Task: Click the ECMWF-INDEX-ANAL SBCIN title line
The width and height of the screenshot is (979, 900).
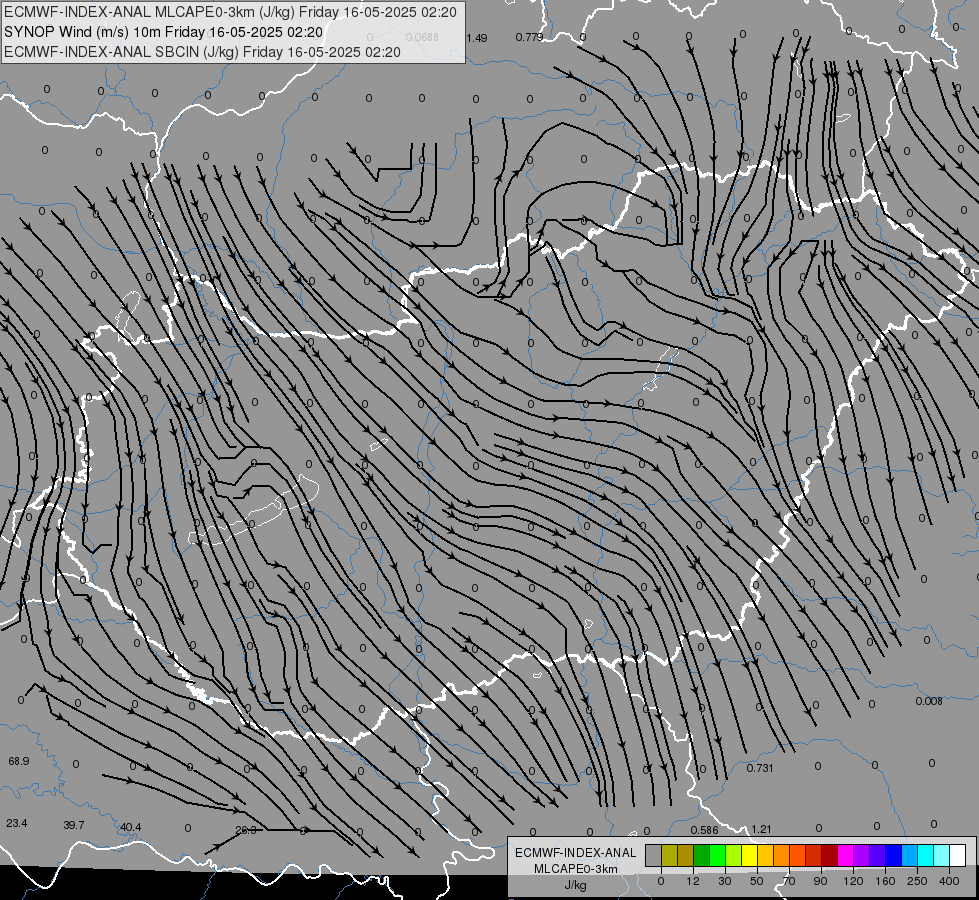Action: (x=202, y=52)
